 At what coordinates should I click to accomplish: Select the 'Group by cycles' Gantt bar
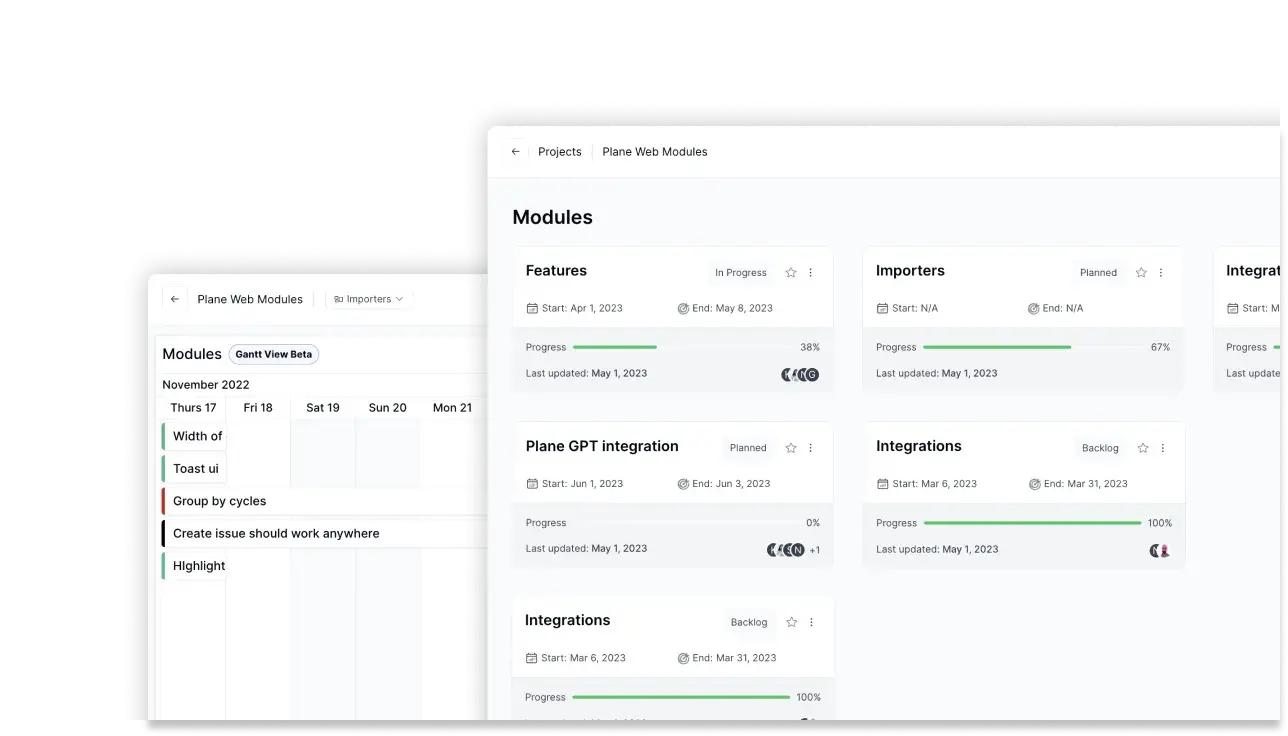[x=325, y=501]
